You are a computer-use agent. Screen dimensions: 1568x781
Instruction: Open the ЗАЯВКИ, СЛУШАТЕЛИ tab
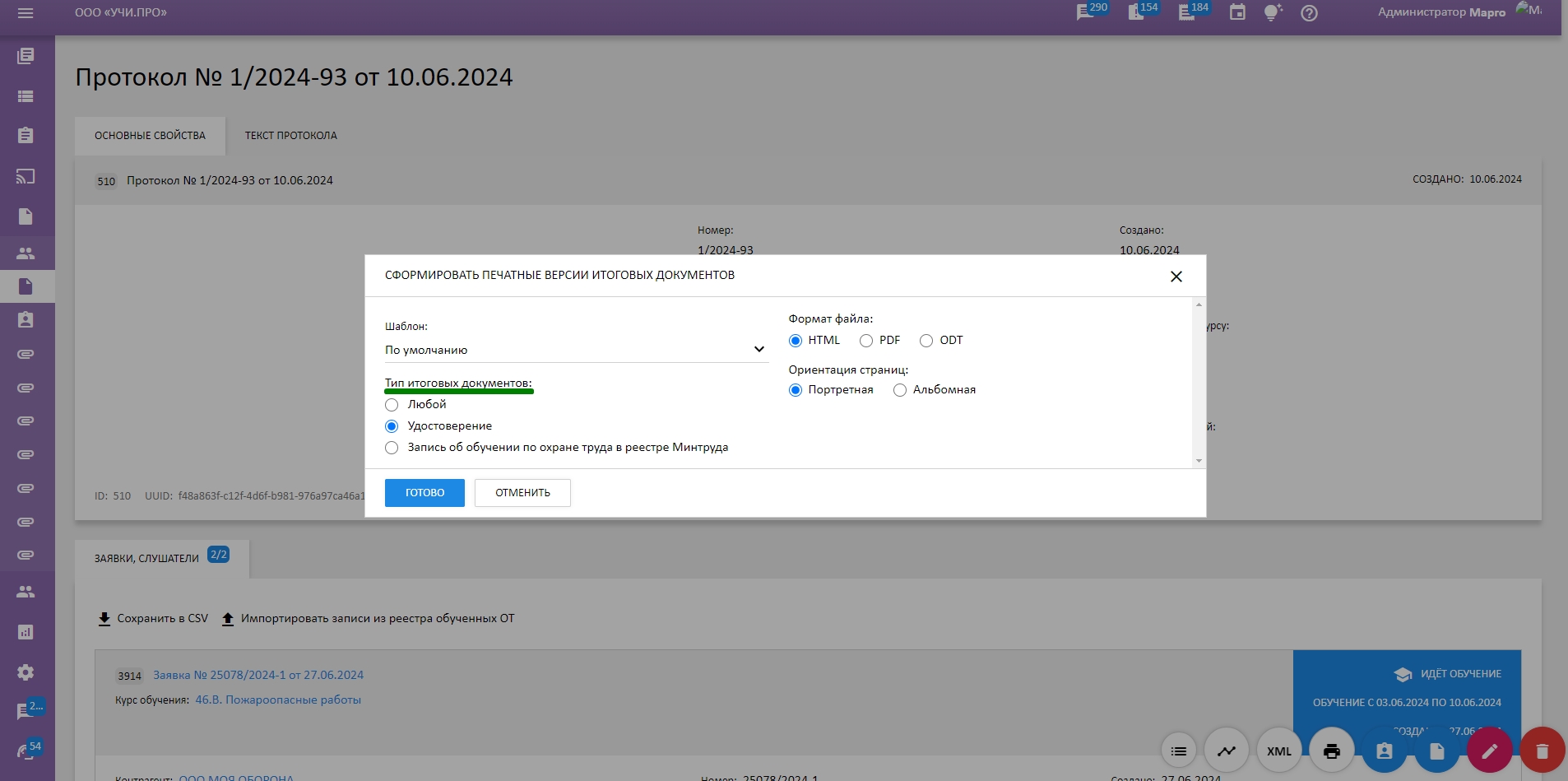[162, 558]
